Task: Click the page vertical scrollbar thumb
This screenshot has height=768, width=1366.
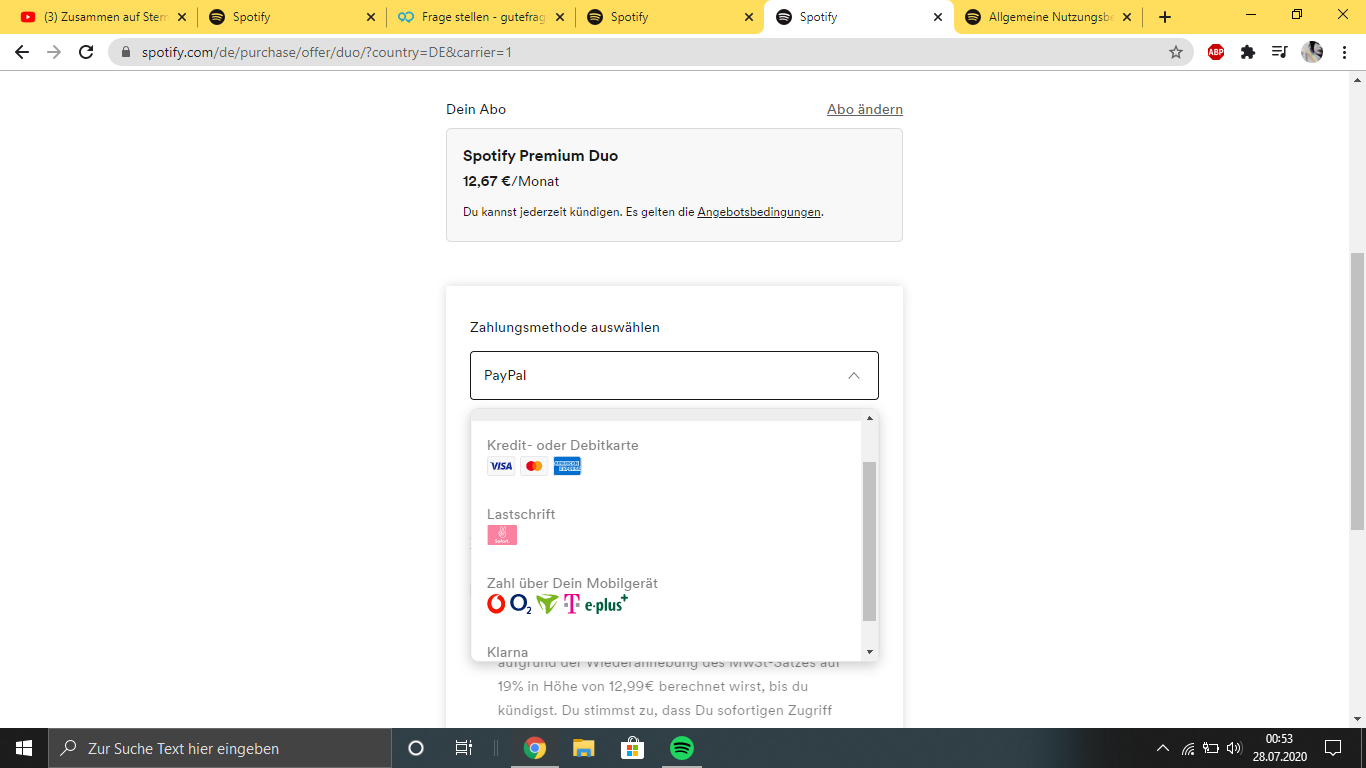Action: pyautogui.click(x=1357, y=391)
